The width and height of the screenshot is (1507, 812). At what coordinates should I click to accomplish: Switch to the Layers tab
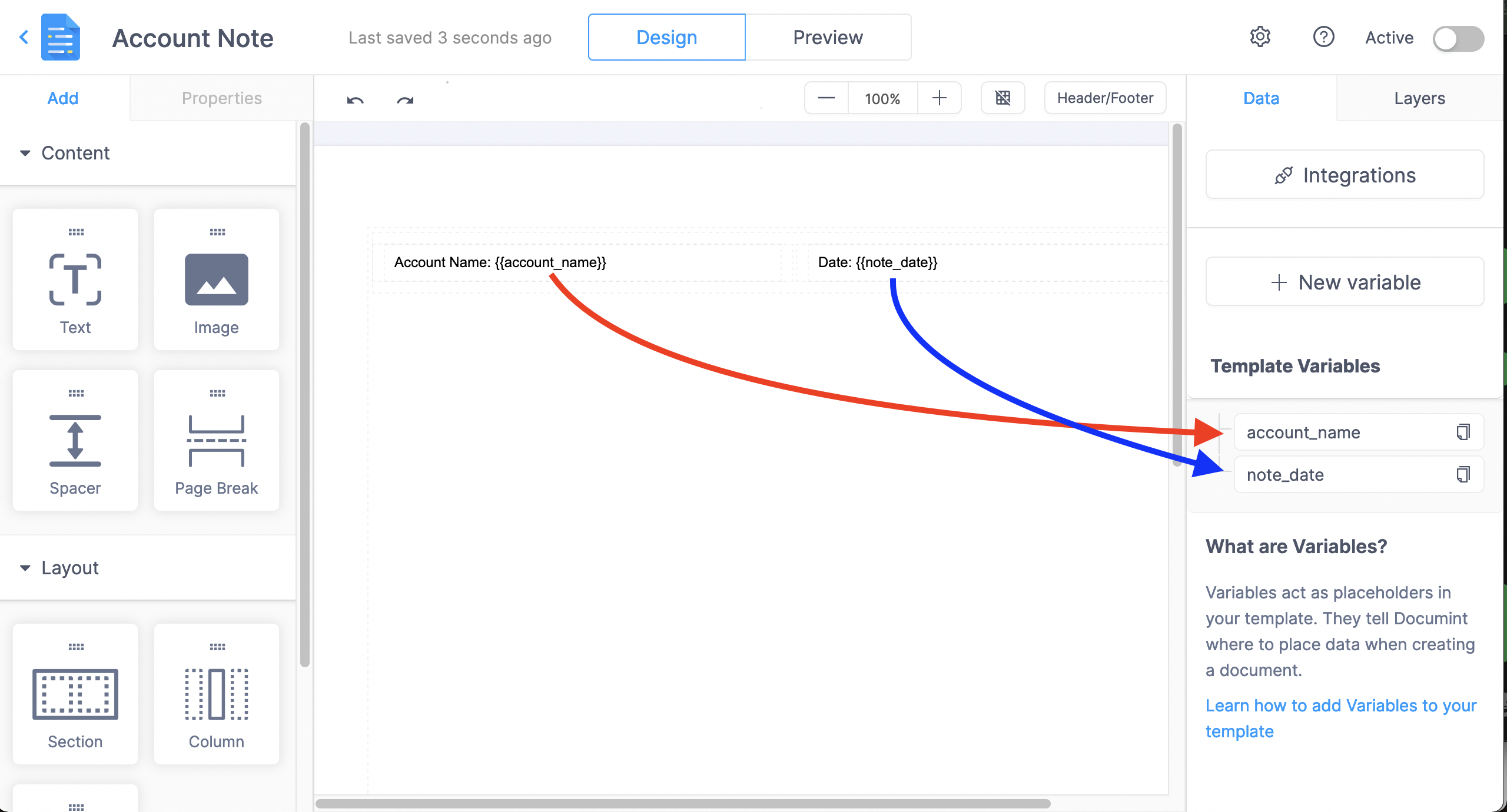coord(1419,98)
